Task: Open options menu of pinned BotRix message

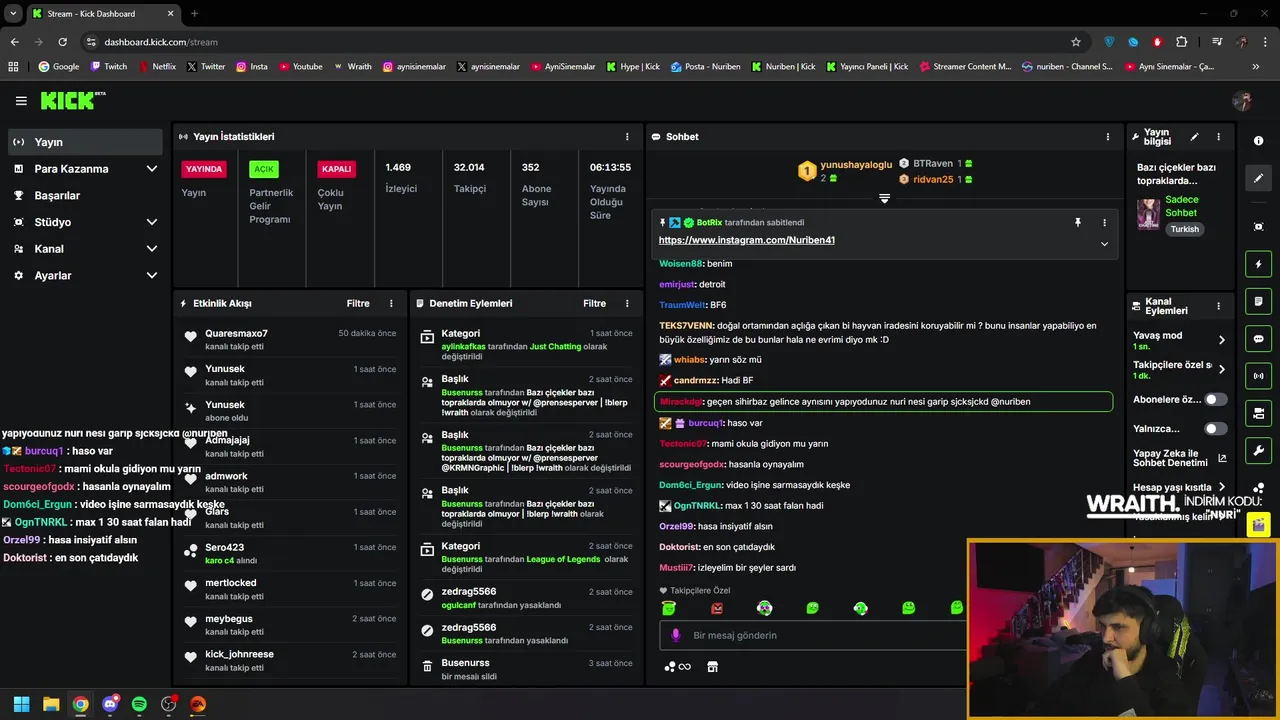Action: pyautogui.click(x=1104, y=222)
